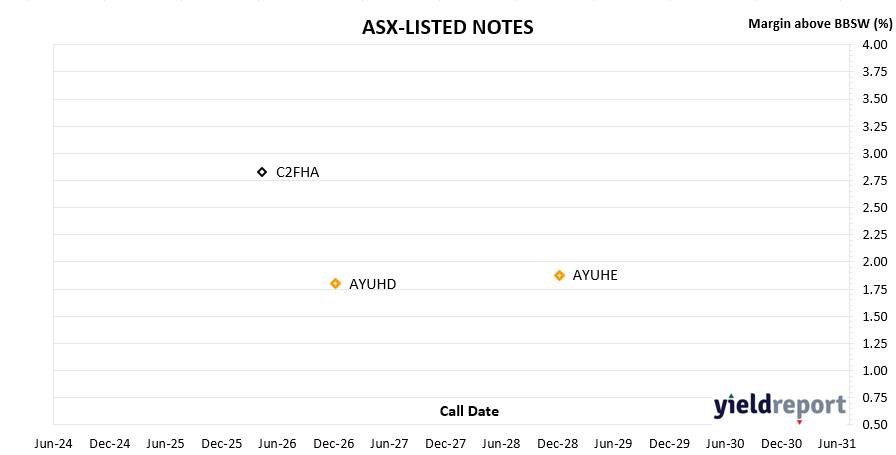This screenshot has width=896, height=455.
Task: Click the Jun-24 axis label
Action: tap(54, 444)
